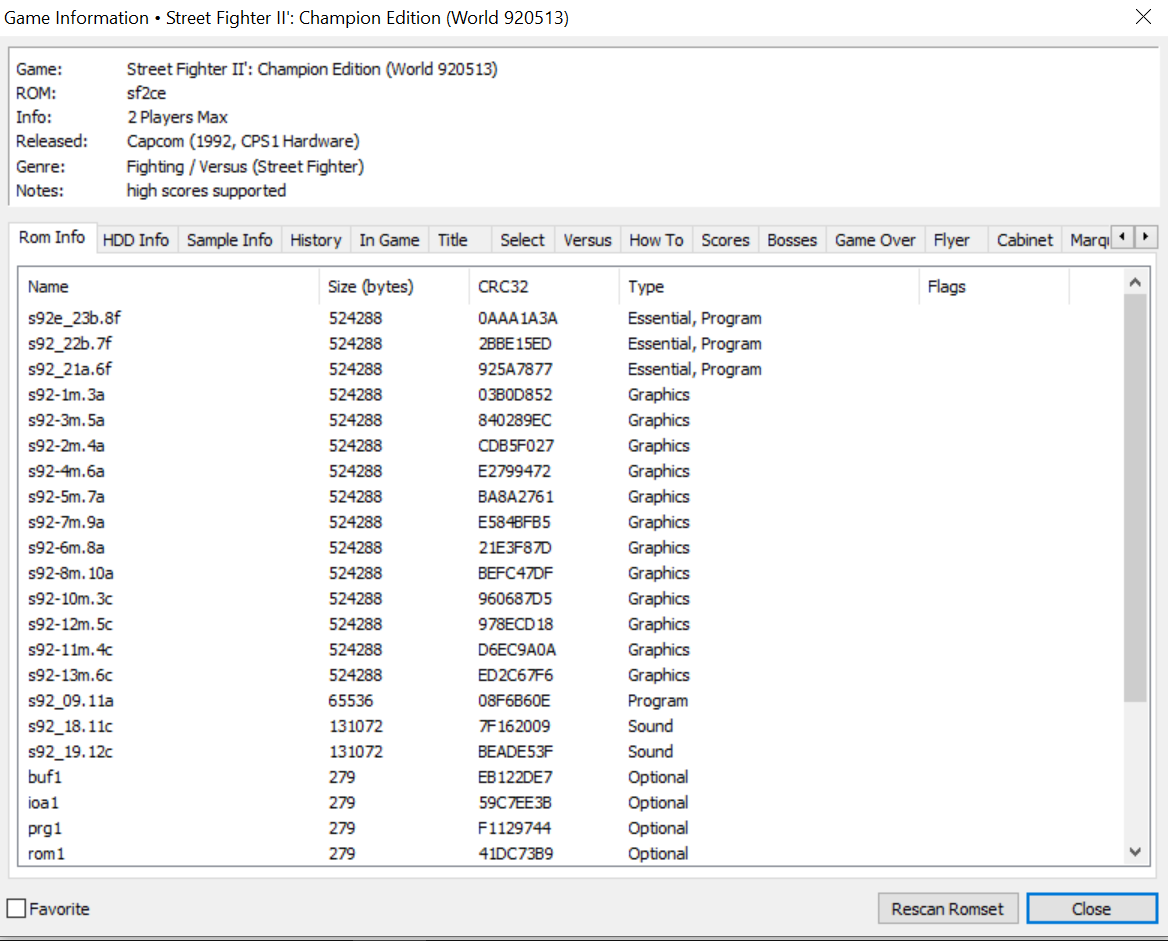Click the CRC32 value BEADE53F
The width and height of the screenshot is (1169, 941).
click(515, 752)
